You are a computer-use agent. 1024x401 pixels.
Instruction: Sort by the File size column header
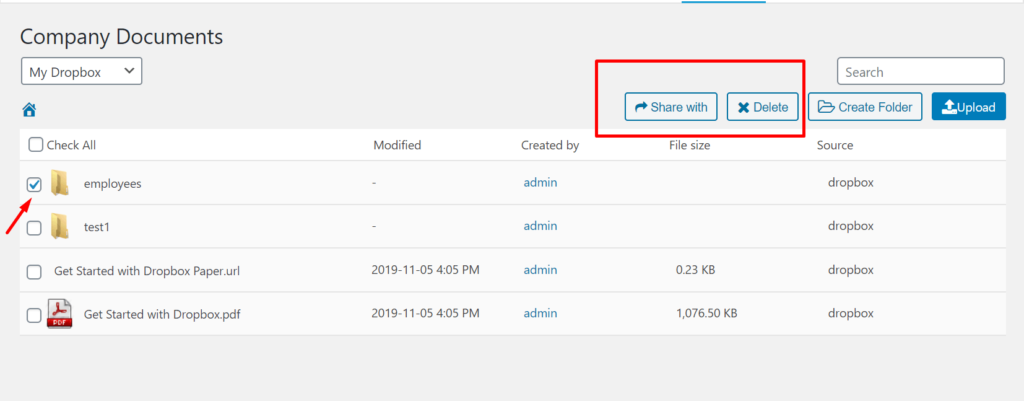(690, 145)
